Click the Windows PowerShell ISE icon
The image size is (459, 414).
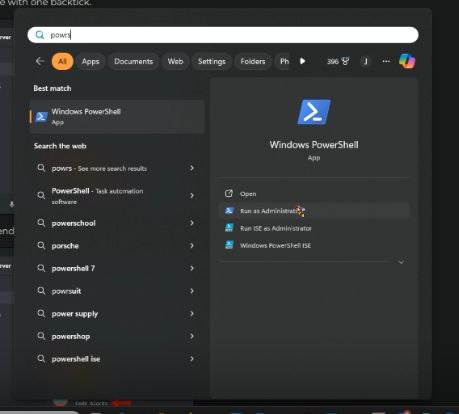pyautogui.click(x=229, y=245)
